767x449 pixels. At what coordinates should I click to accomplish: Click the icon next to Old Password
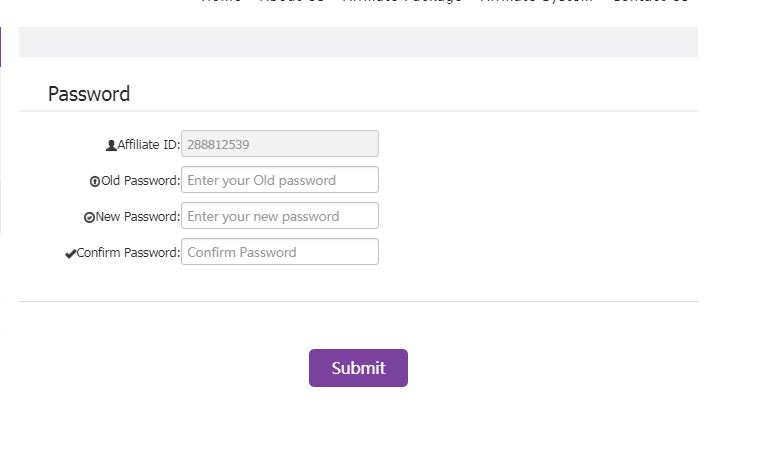tap(95, 181)
